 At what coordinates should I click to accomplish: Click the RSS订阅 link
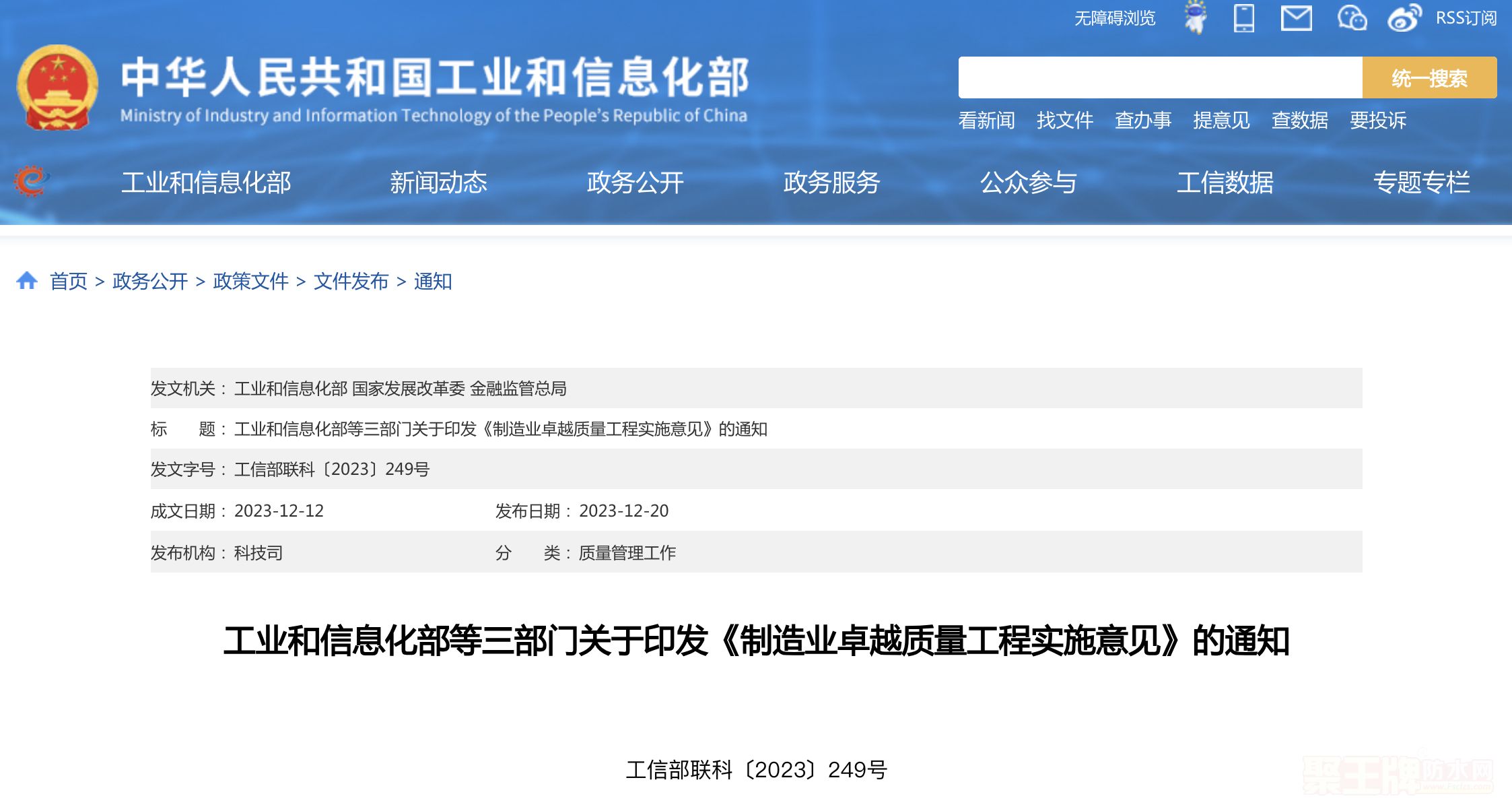[1466, 18]
